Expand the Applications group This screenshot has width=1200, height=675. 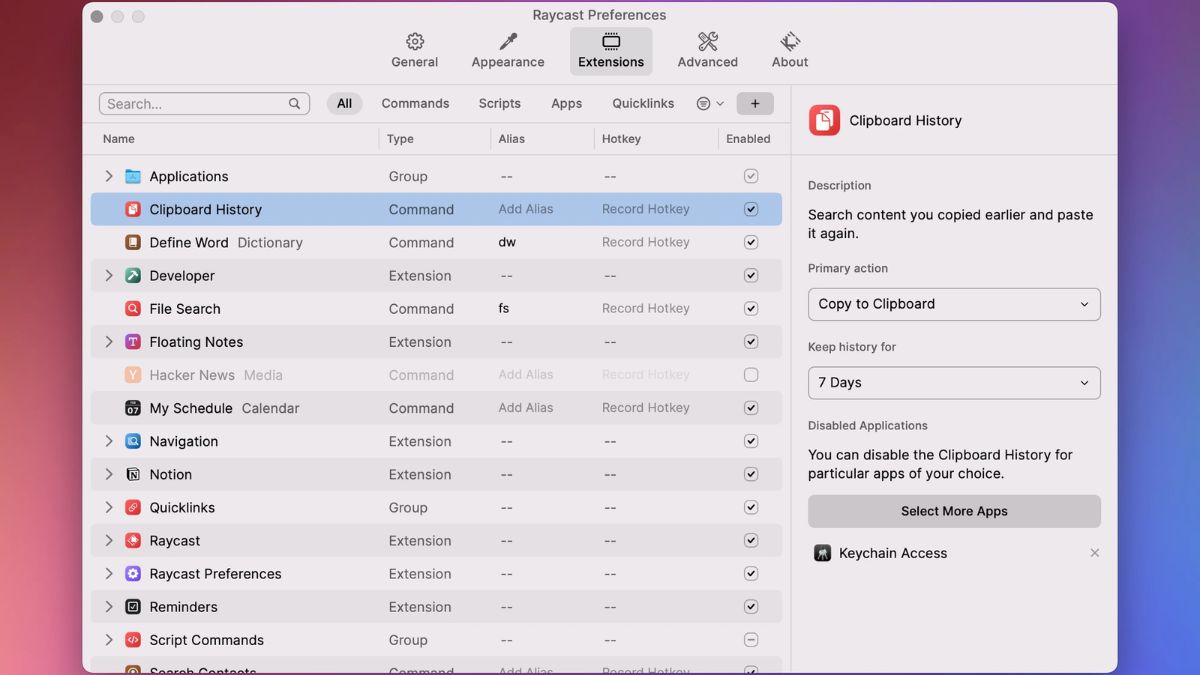[x=109, y=176]
